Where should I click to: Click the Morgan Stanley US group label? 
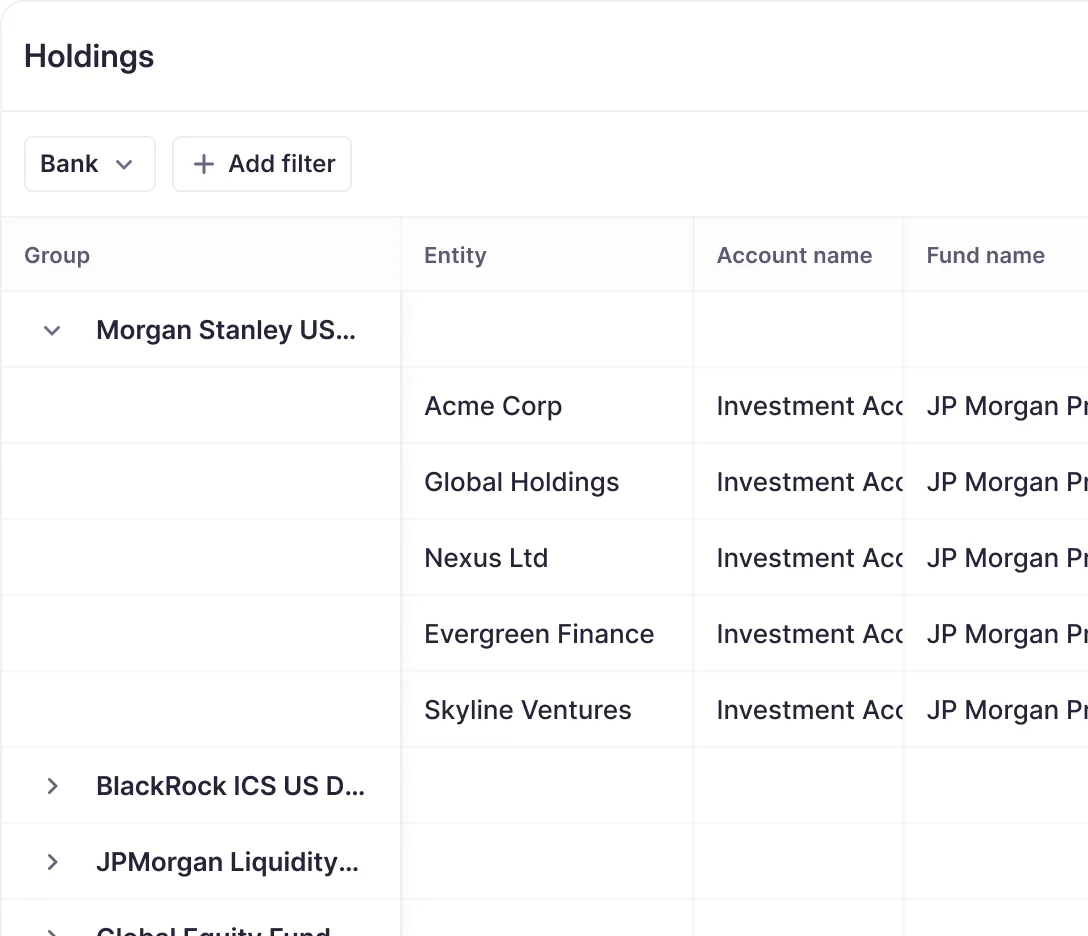(226, 330)
